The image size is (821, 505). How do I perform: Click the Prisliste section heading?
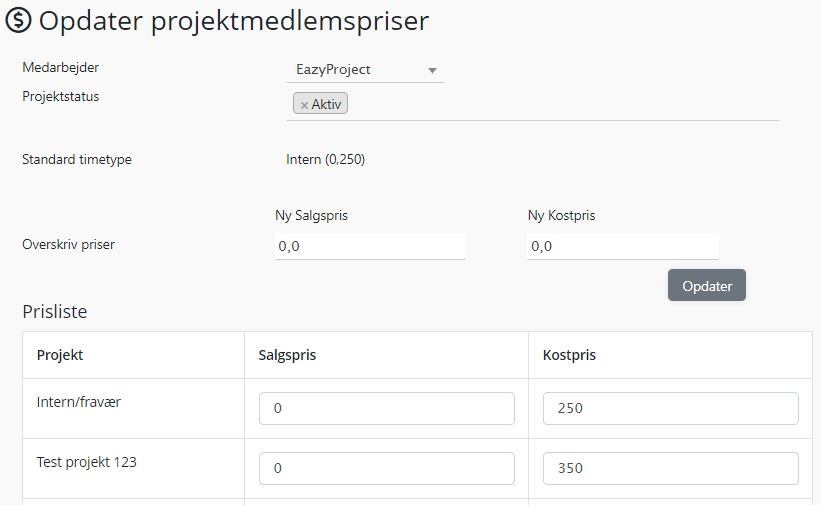54,312
